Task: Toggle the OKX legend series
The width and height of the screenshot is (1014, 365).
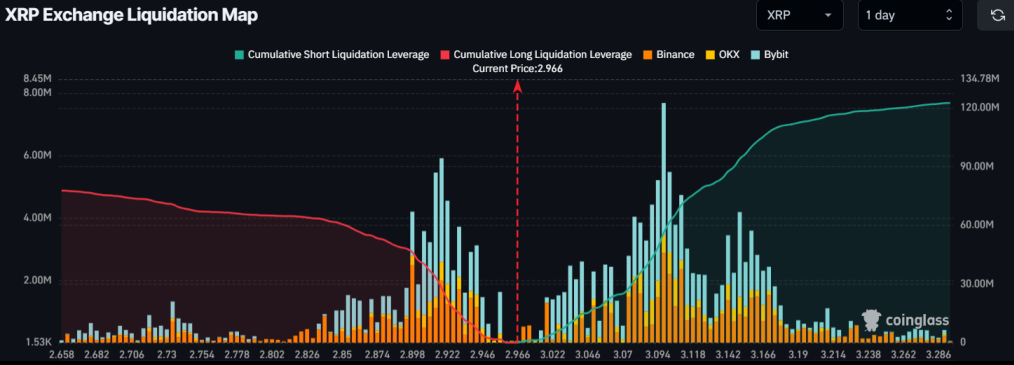Action: pyautogui.click(x=722, y=55)
